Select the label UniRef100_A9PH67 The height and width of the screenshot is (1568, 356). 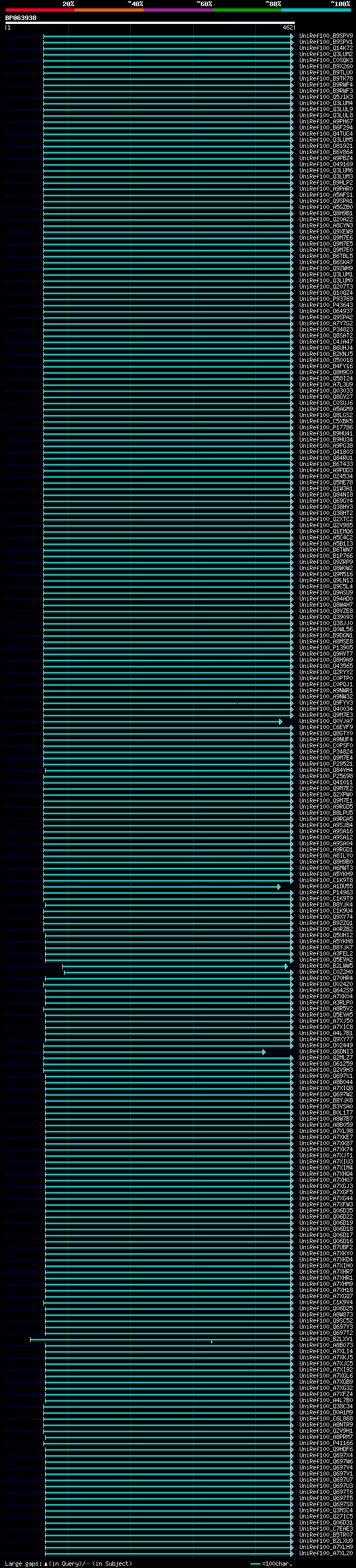[325, 122]
